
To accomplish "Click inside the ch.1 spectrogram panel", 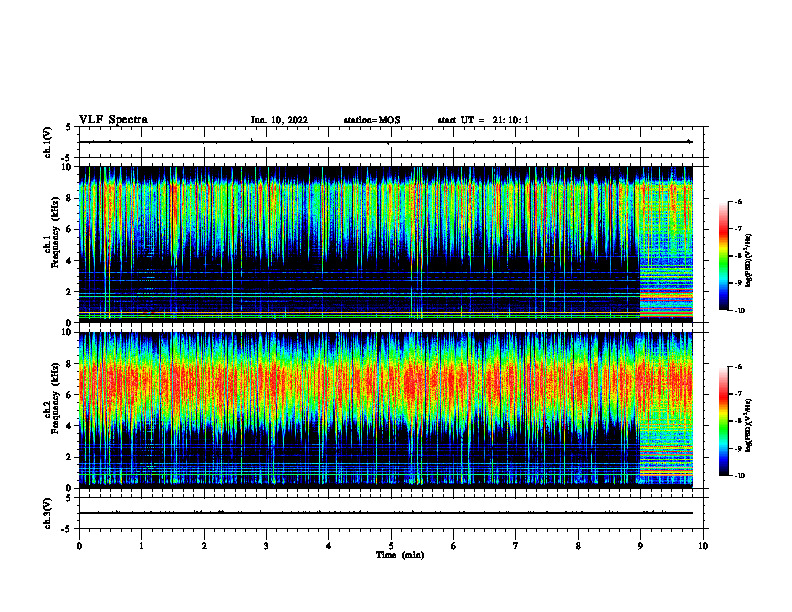I will 385,244.
